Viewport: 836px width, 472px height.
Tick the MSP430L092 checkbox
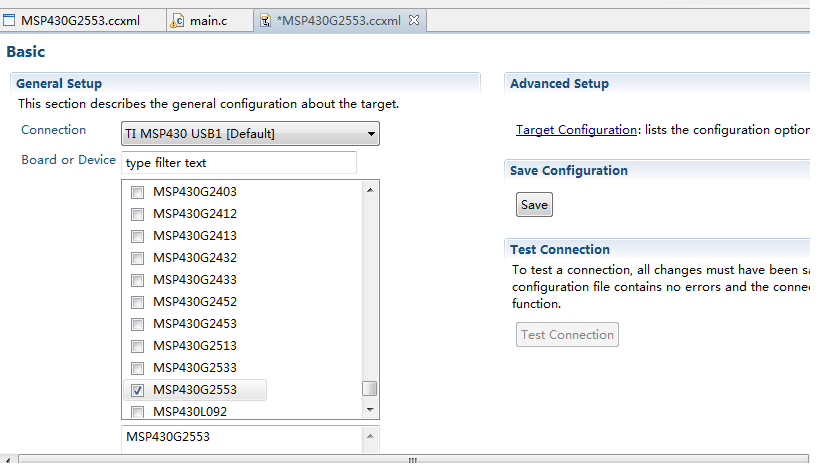pos(138,412)
